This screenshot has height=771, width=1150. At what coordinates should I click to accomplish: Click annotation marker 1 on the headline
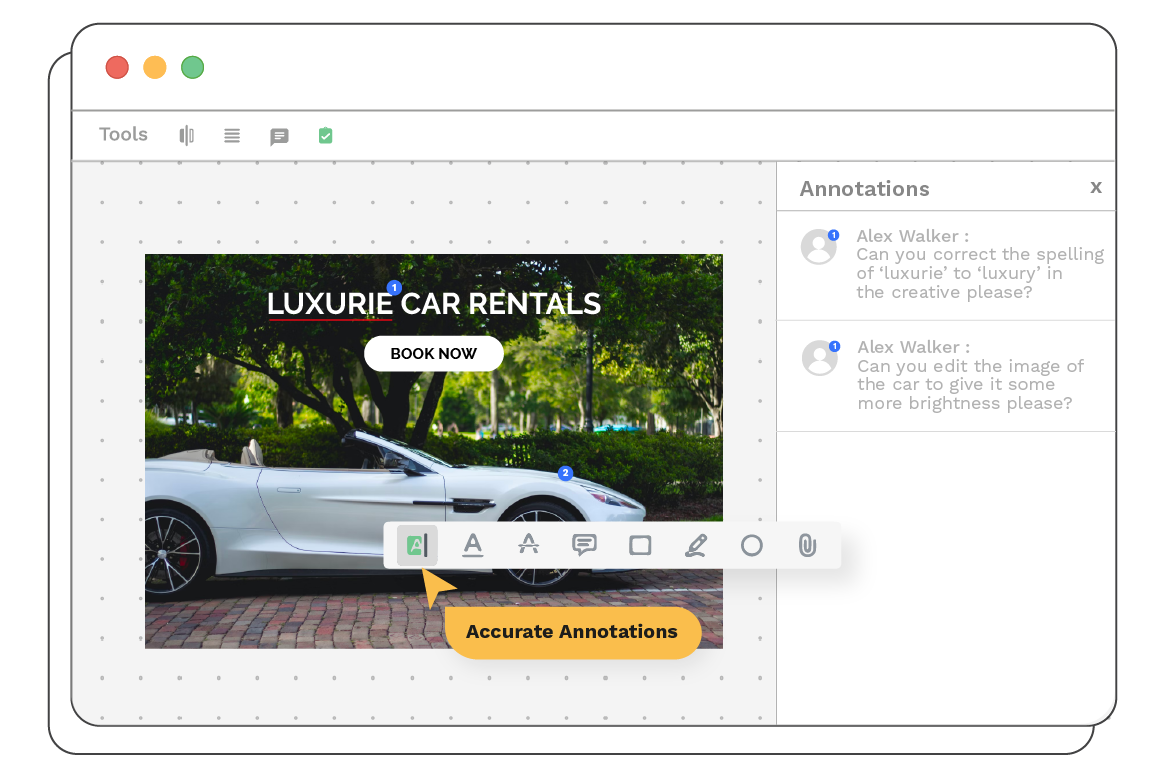[x=393, y=287]
